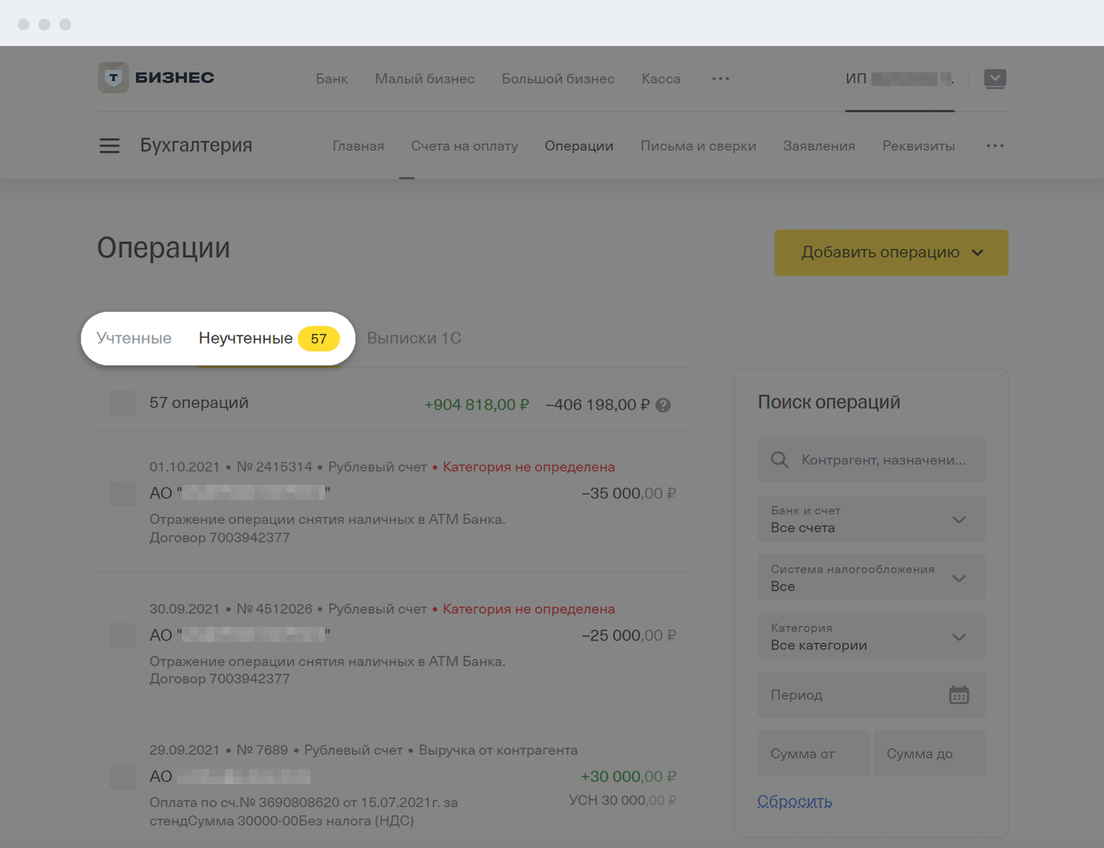Check the select-all box for 57 операций
Image resolution: width=1104 pixels, height=848 pixels.
[x=123, y=403]
